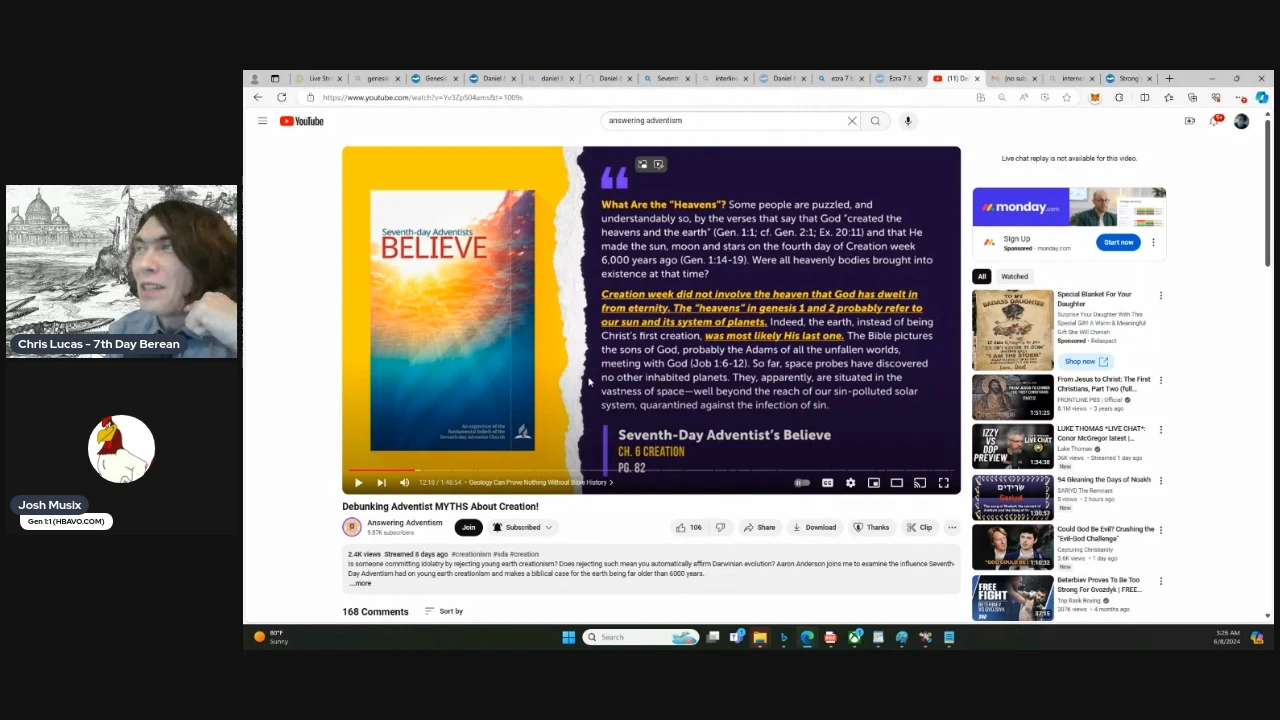
Task: Open 'Beterbiev Proves To Be Too Strong' video
Action: (1013, 598)
